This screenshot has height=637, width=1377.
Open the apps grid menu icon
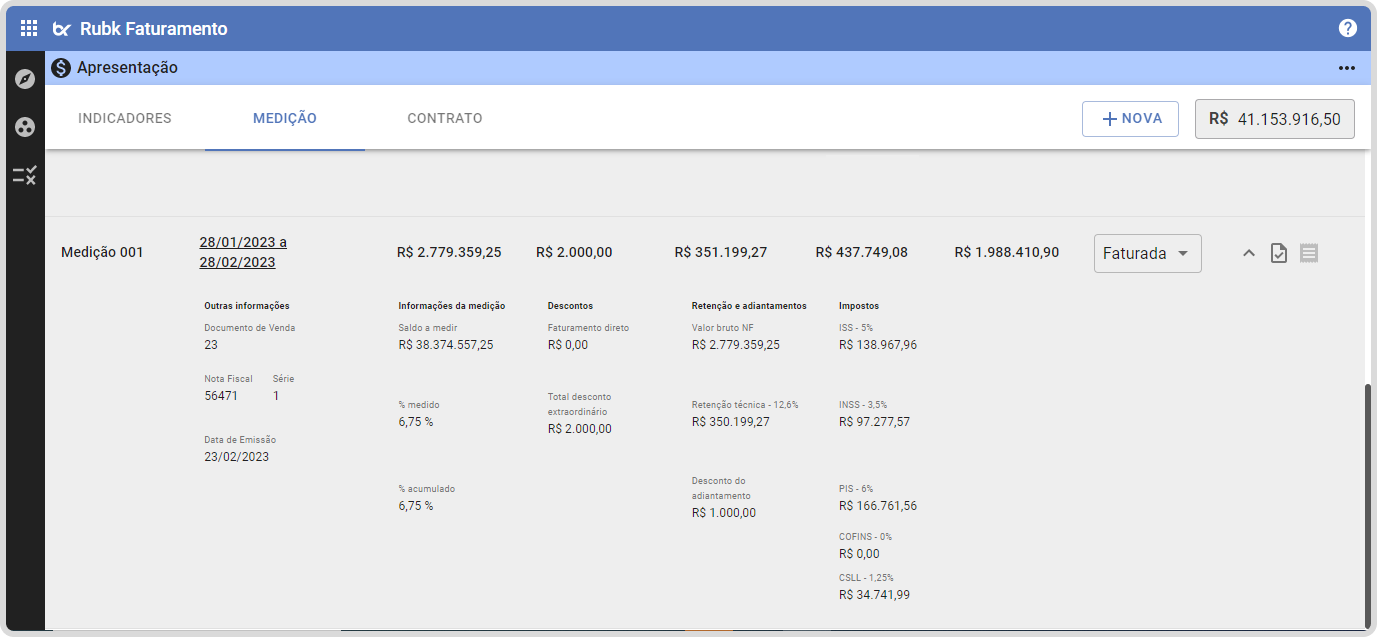point(29,28)
